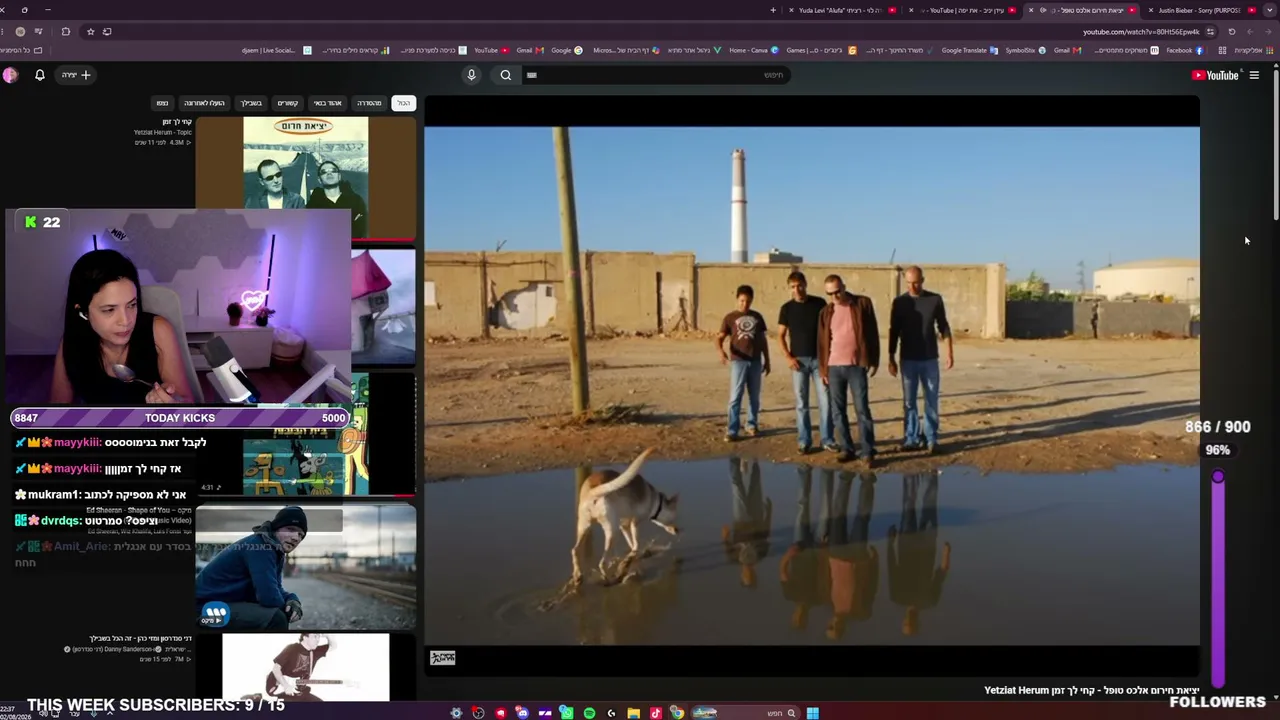This screenshot has width=1280, height=720.
Task: Open the YouTube account avatar menu
Action: [x=10, y=75]
